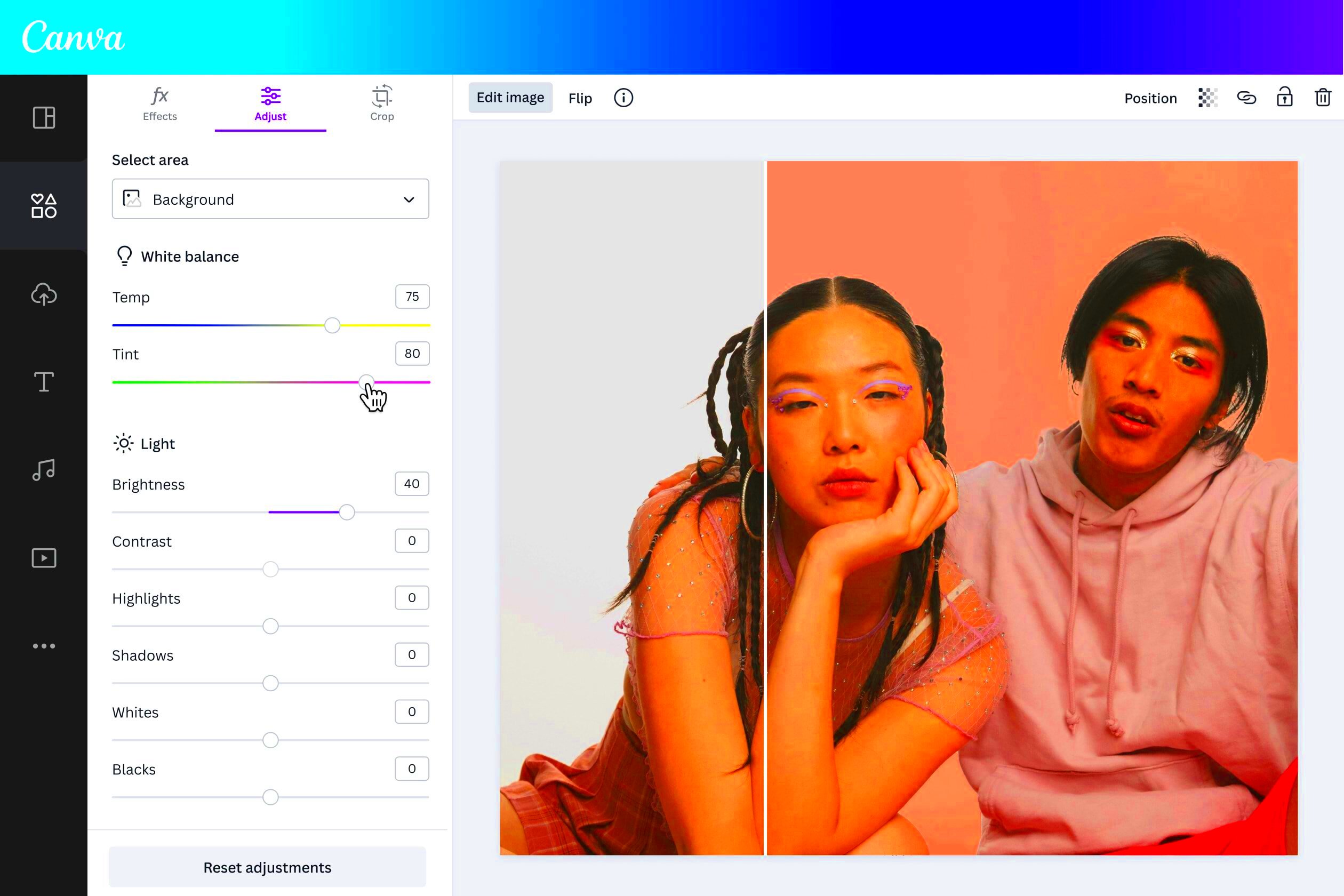Click Reset adjustments button
The height and width of the screenshot is (896, 1344).
click(267, 867)
